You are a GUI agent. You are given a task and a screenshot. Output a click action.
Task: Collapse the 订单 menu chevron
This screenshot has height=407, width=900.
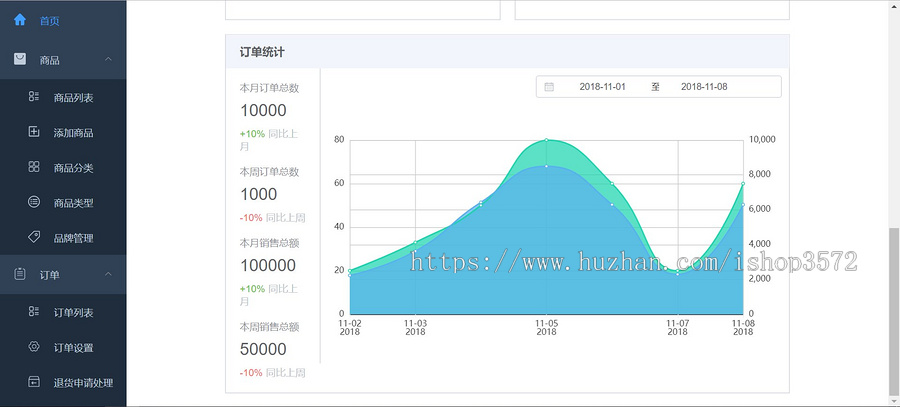[108, 275]
